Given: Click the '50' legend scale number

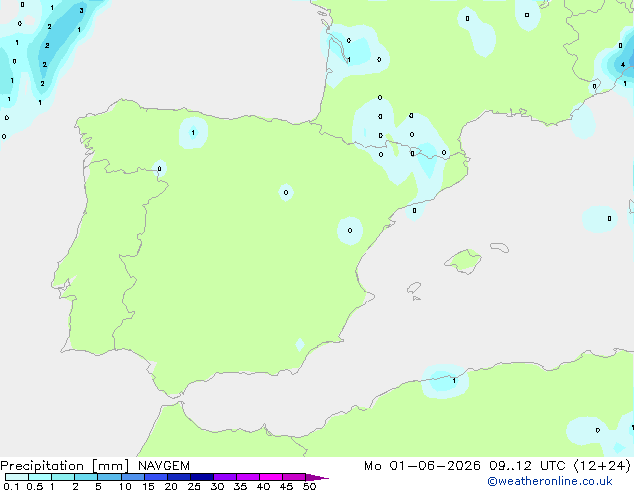Looking at the screenshot, I should coord(309,486).
